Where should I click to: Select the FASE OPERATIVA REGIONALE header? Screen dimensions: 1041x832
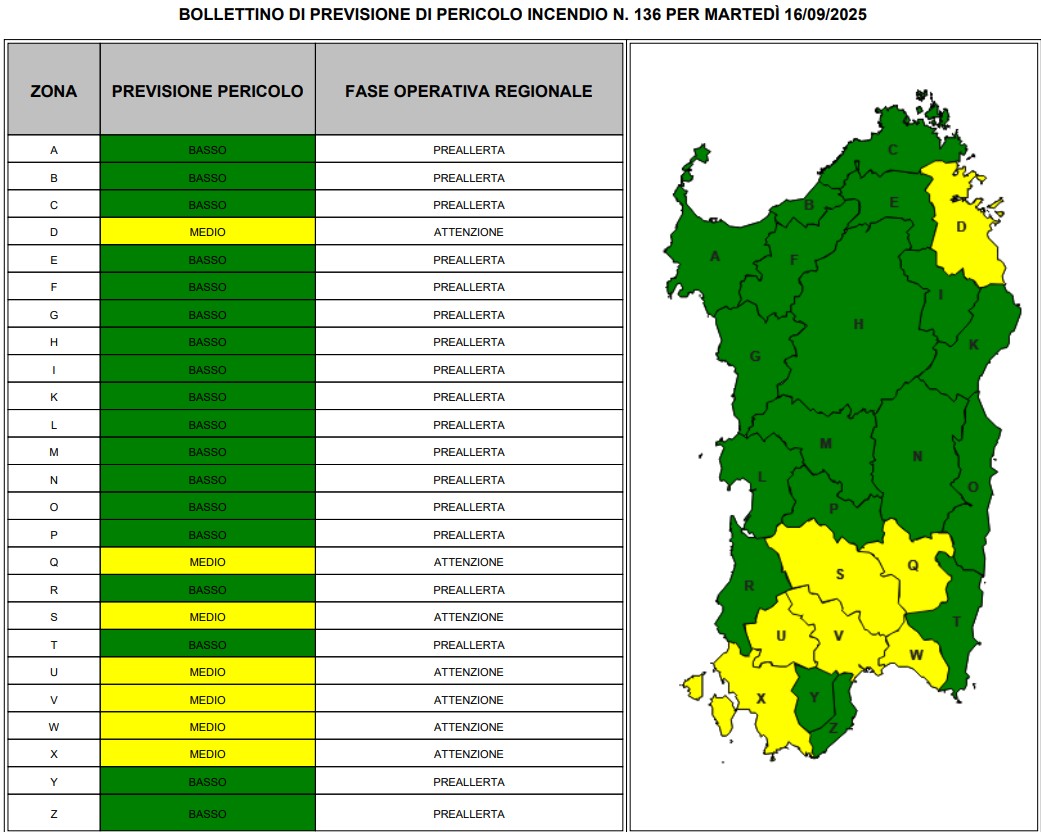pyautogui.click(x=469, y=91)
